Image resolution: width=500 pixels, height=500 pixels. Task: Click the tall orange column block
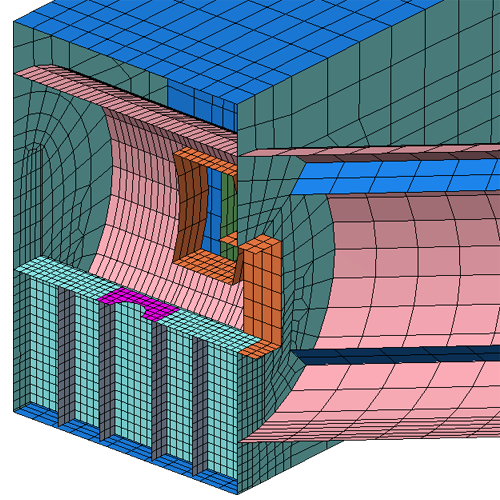[x=262, y=290]
